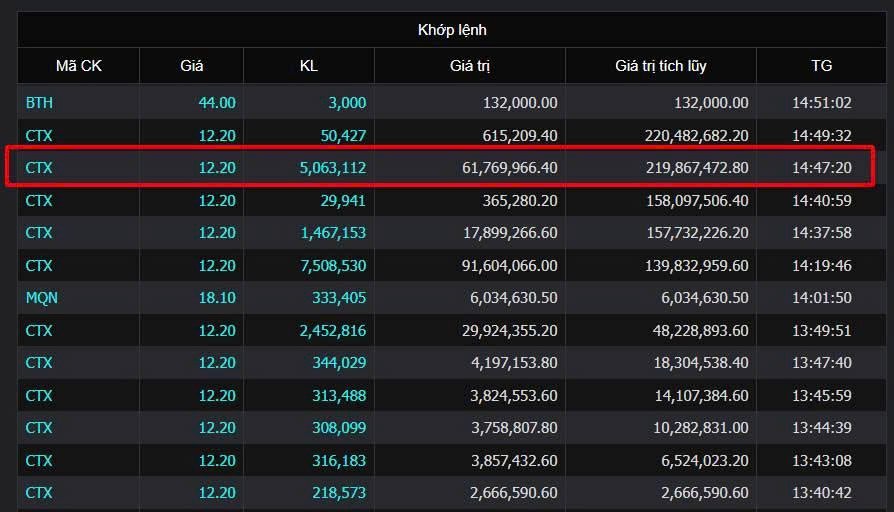The width and height of the screenshot is (894, 512).
Task: Click the timestamp 14:01:50
Action: (x=822, y=298)
